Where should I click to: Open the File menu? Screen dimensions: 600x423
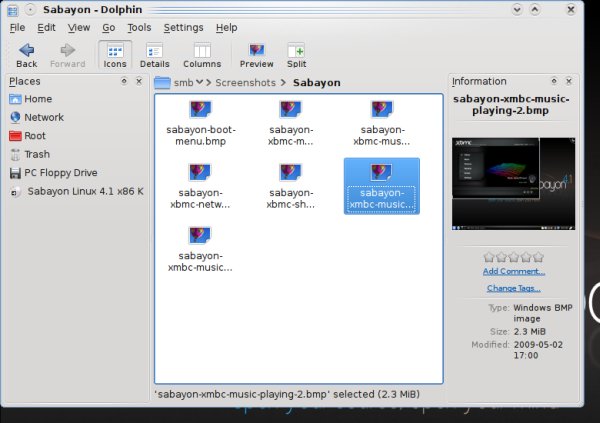[x=17, y=28]
